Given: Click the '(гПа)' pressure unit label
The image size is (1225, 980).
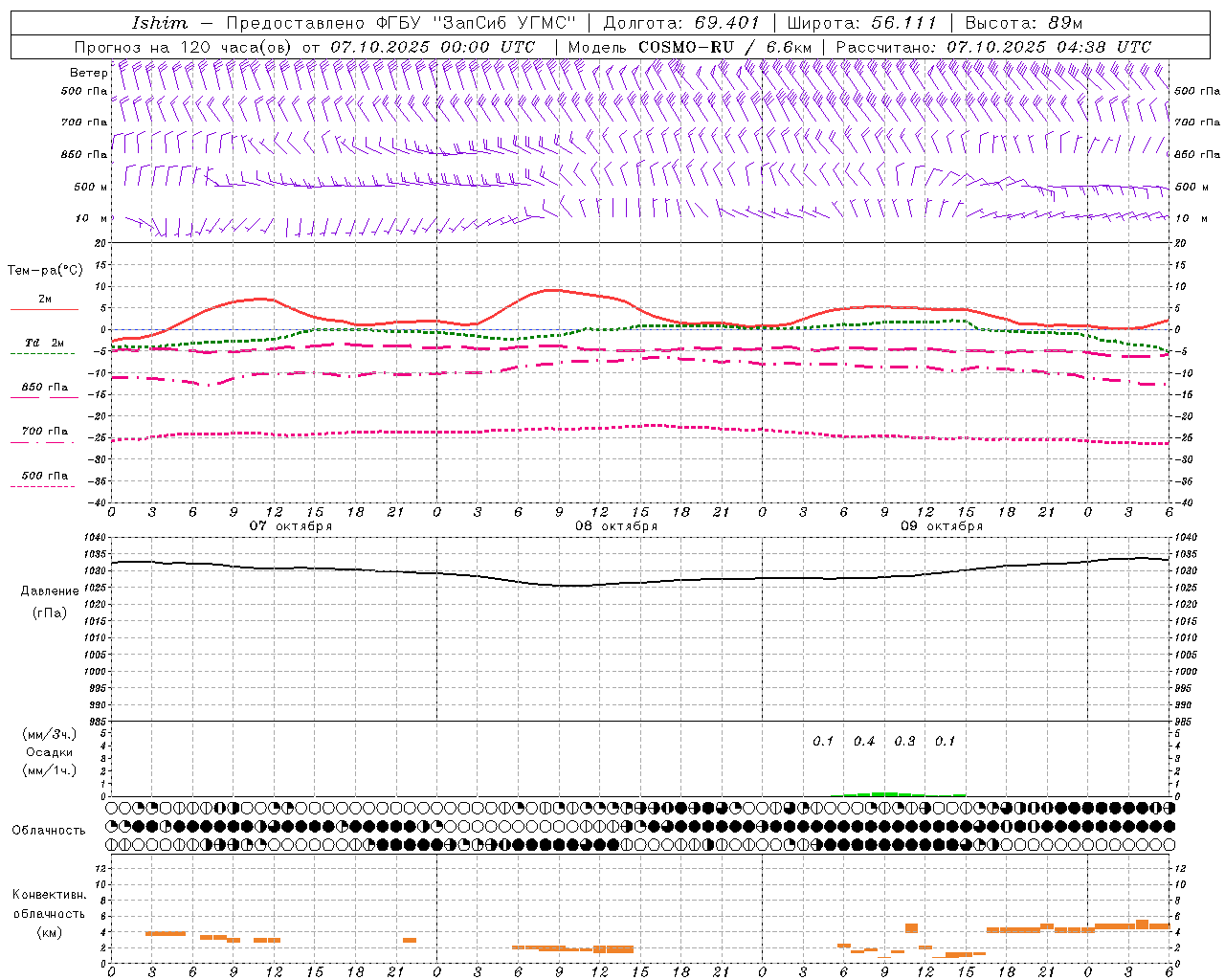Looking at the screenshot, I should [x=50, y=612].
